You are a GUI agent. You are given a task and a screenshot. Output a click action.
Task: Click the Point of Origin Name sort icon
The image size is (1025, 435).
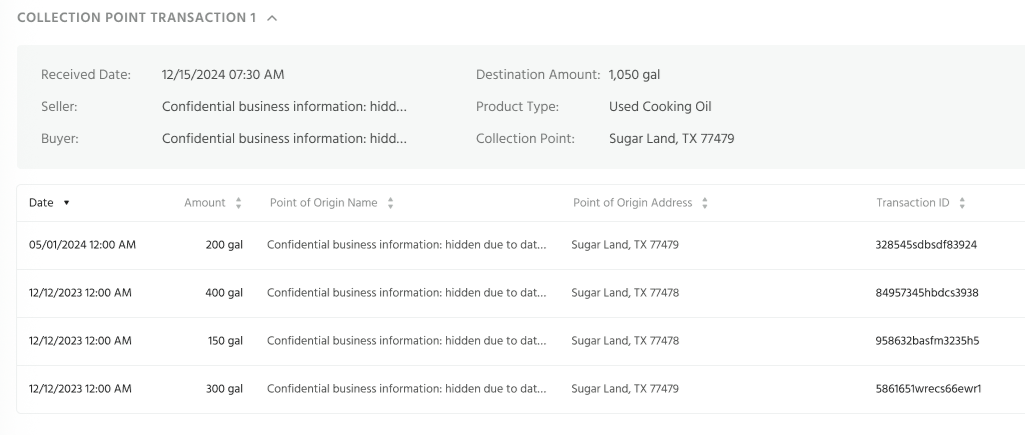pyautogui.click(x=389, y=203)
